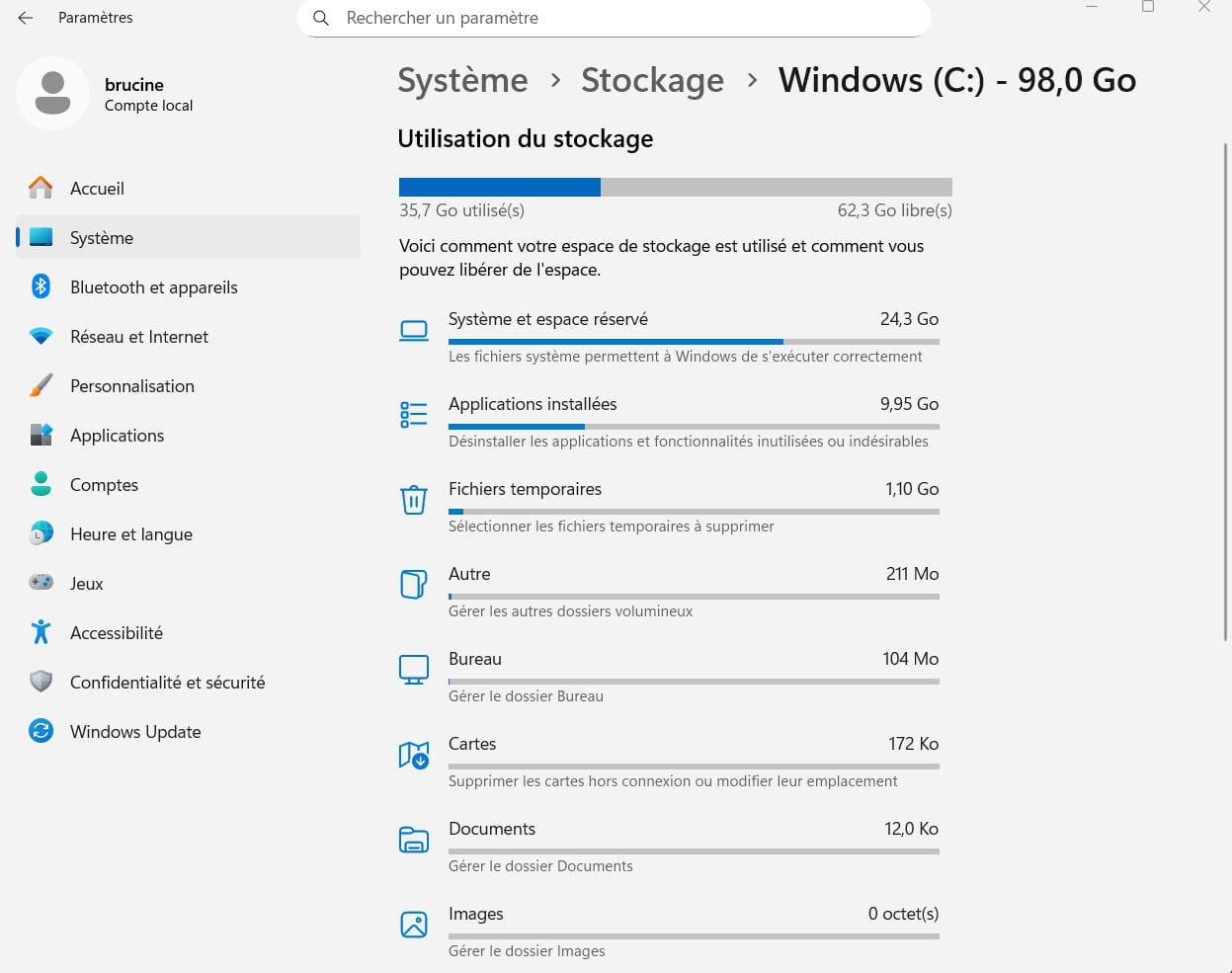Click the Cartes map icon
The height and width of the screenshot is (973, 1232).
tap(414, 756)
